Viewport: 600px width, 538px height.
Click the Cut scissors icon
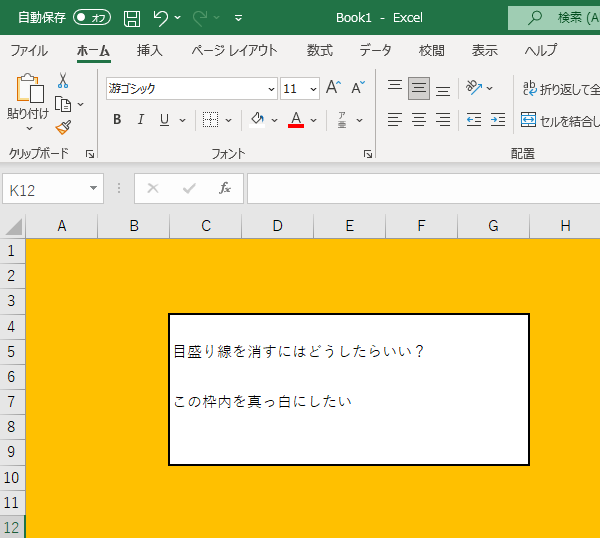pyautogui.click(x=63, y=81)
